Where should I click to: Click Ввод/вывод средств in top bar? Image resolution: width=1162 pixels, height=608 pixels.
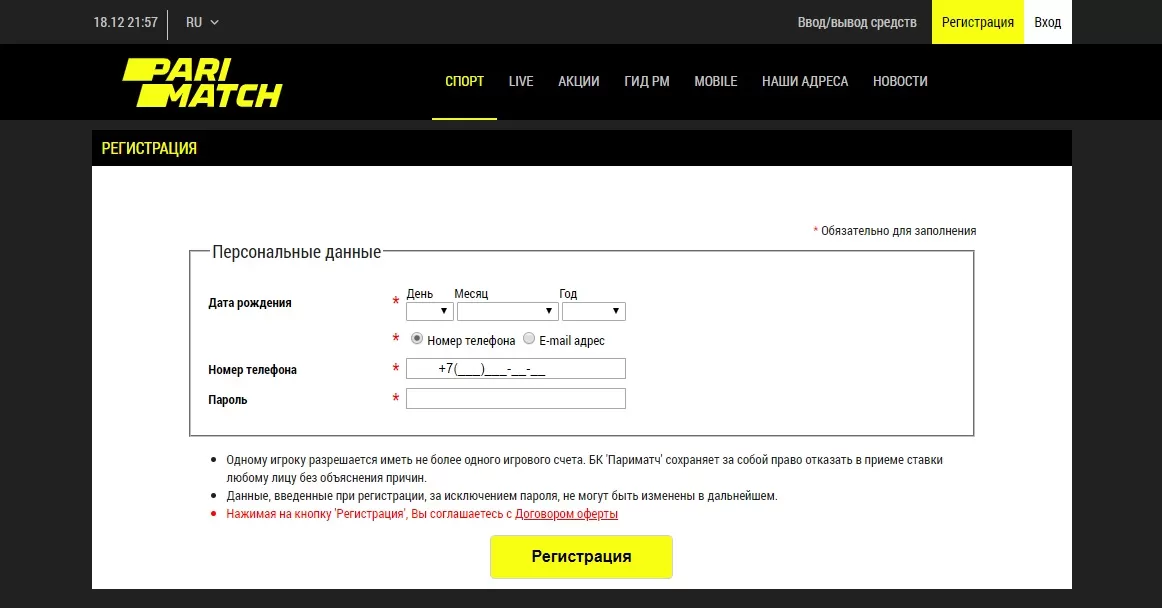pos(857,22)
